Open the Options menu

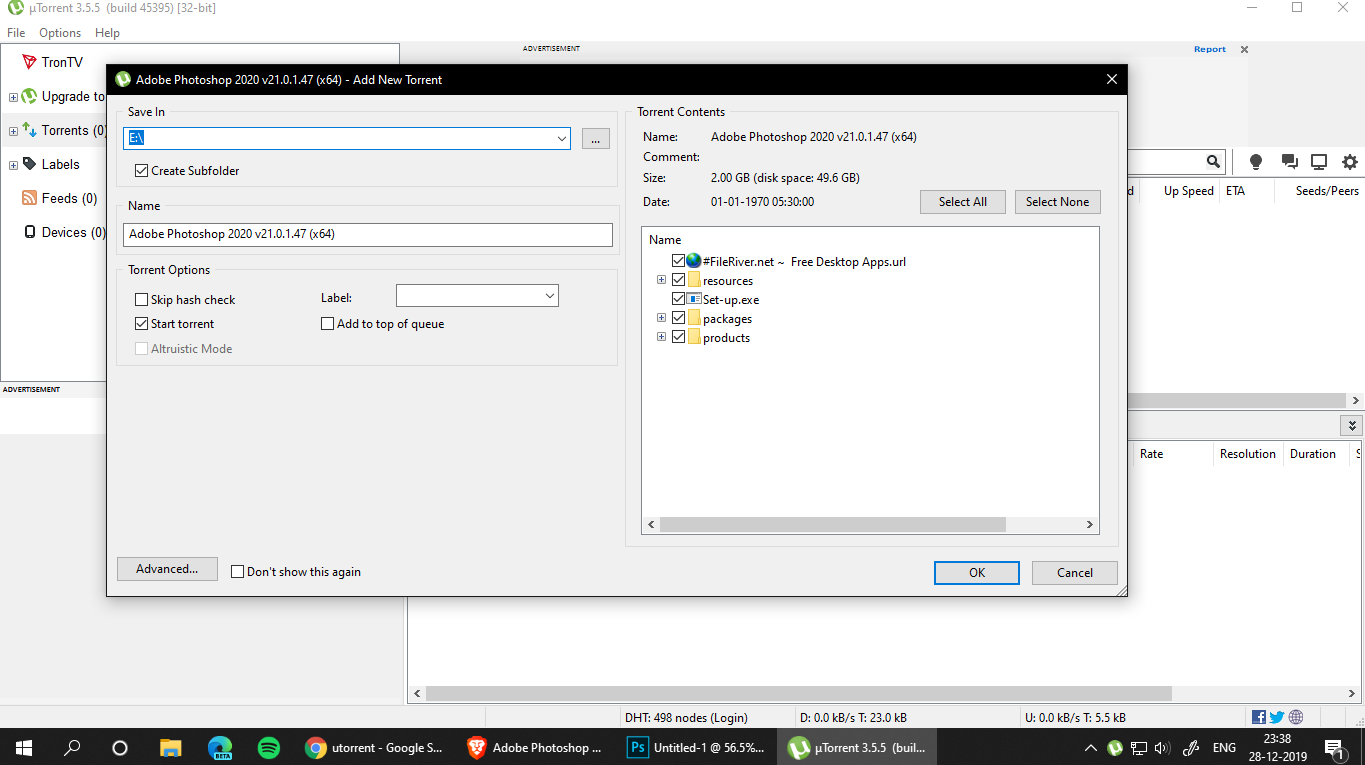(x=60, y=33)
